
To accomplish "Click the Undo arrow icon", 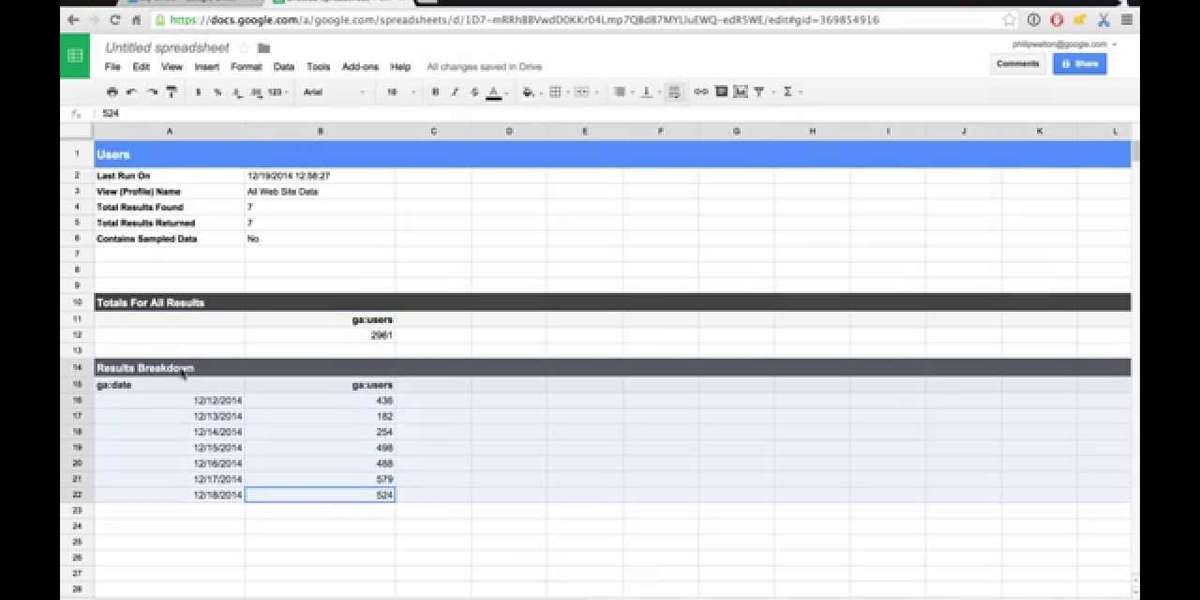I will 132,92.
